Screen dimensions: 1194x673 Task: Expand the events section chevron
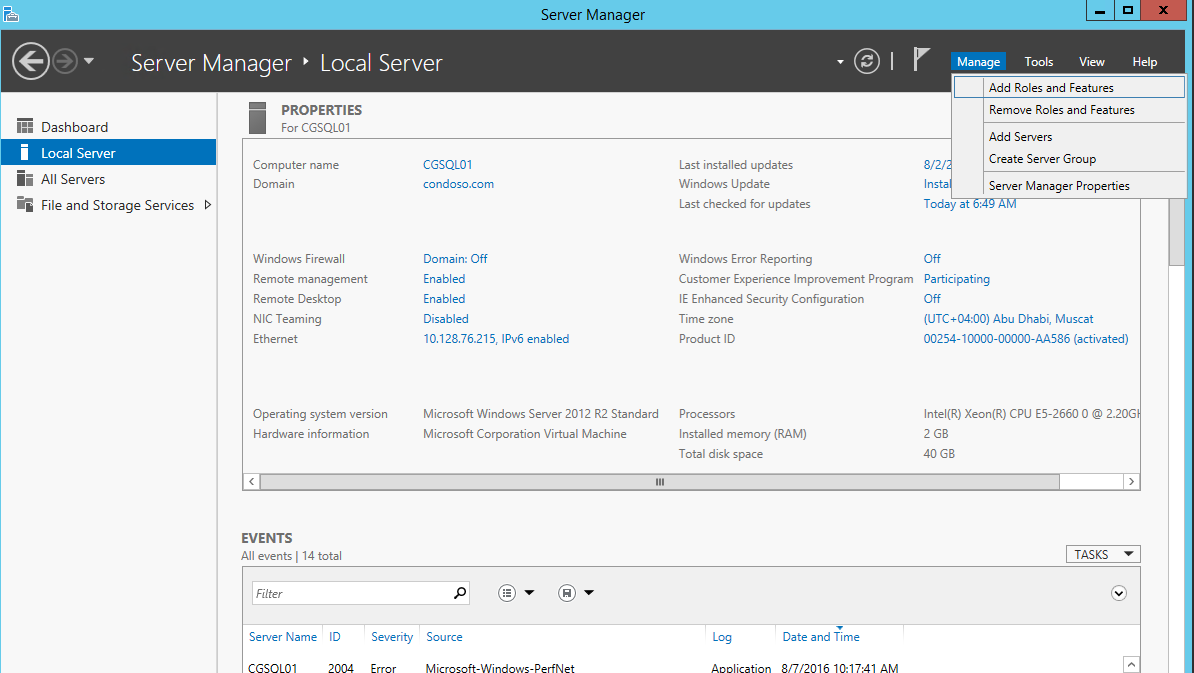(x=1119, y=593)
